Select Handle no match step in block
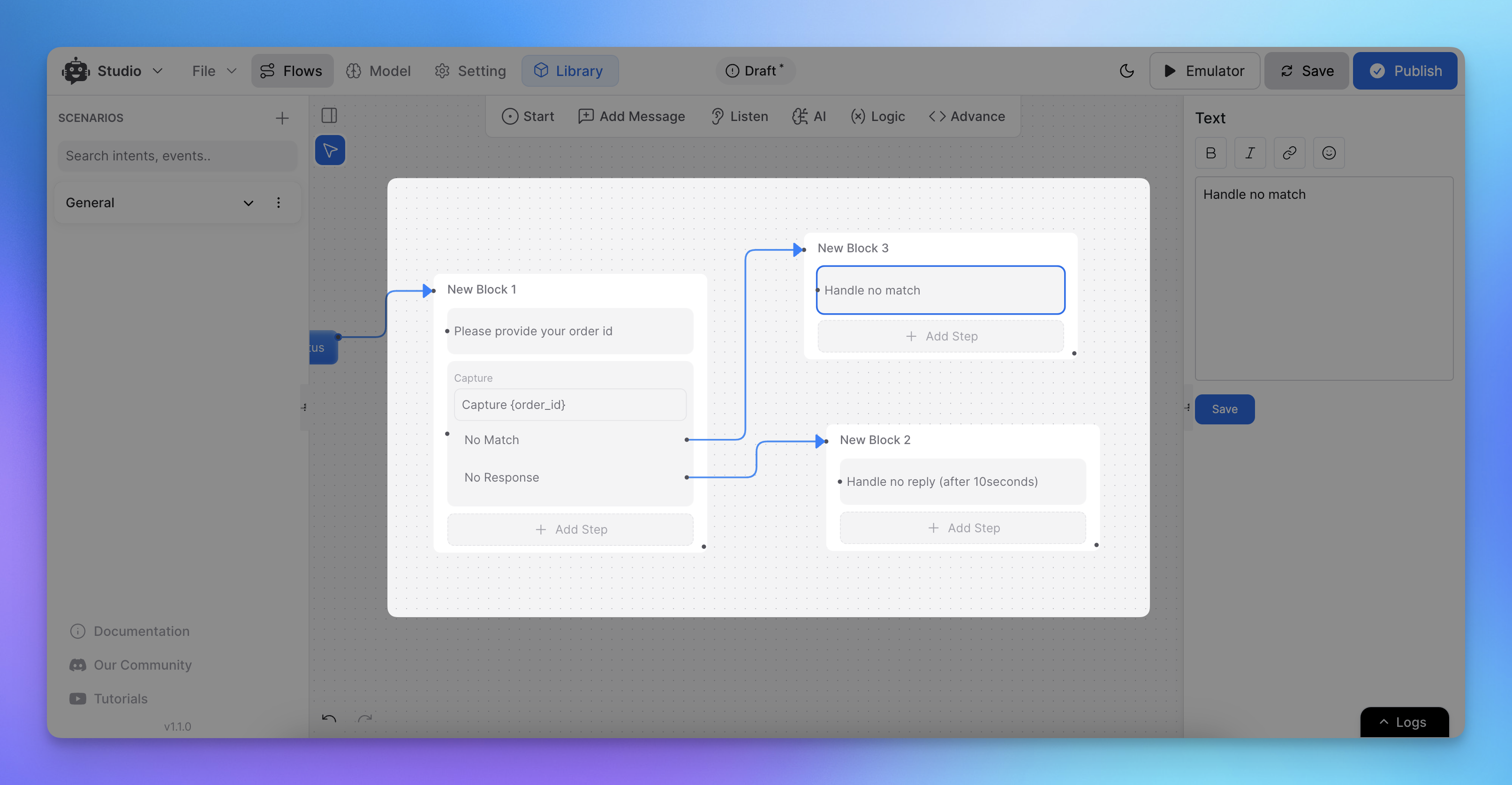Viewport: 1512px width, 785px height. pyautogui.click(x=940, y=290)
